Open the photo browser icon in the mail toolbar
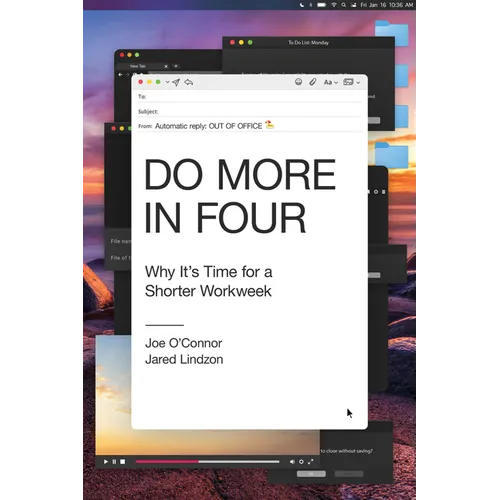The image size is (500, 500). pos(348,82)
